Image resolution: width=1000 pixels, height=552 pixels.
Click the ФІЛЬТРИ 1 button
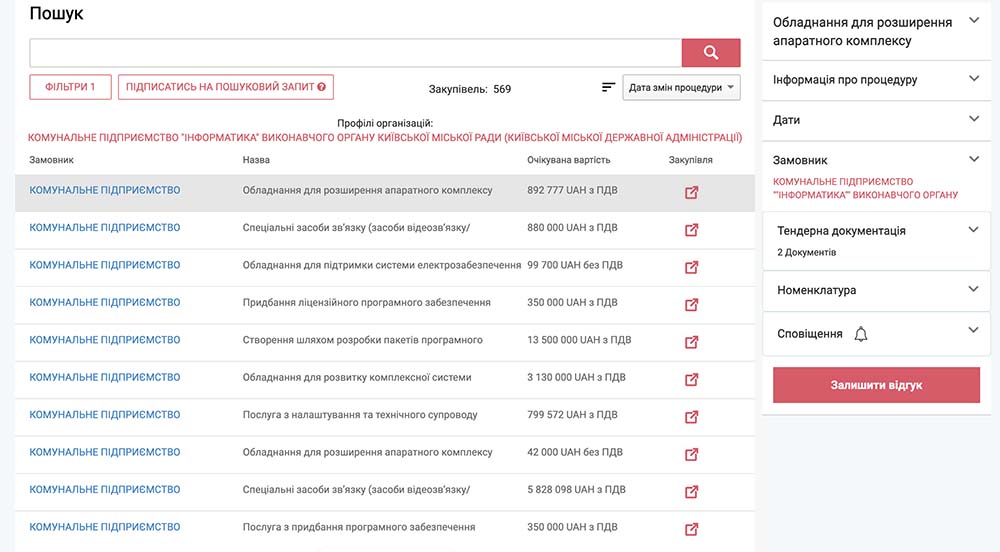click(x=70, y=87)
